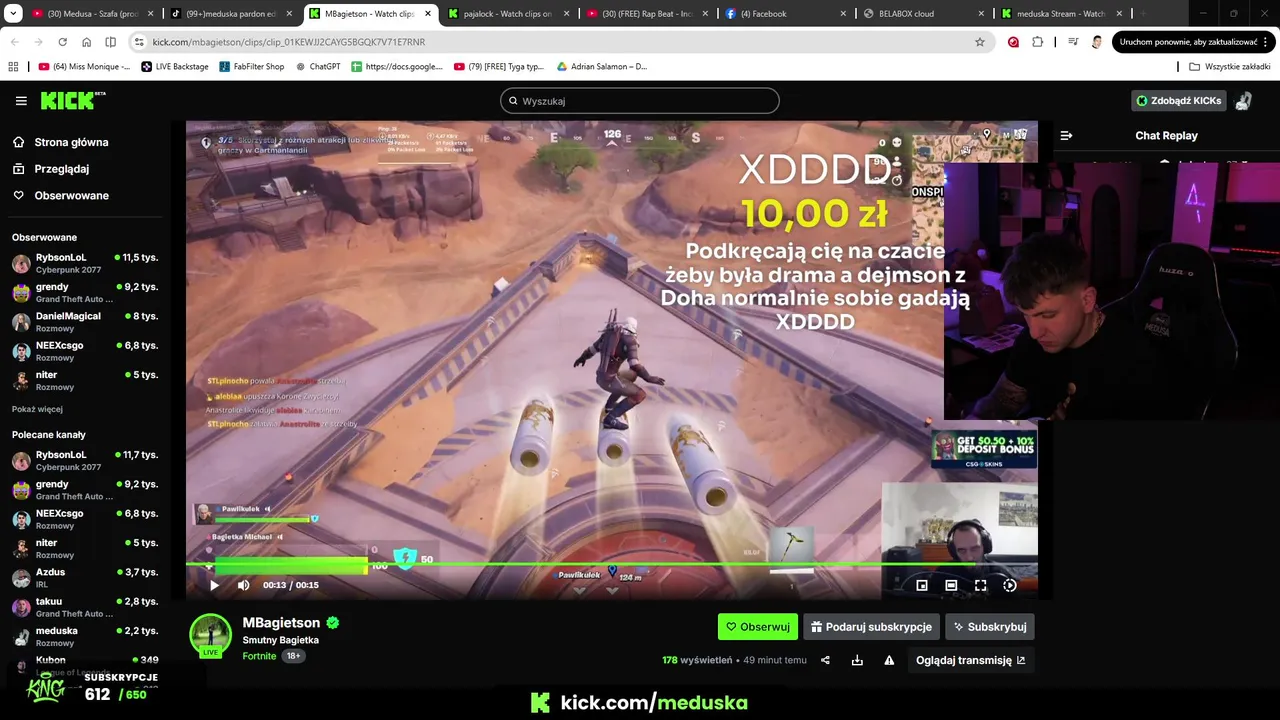Open browser extensions puzzle icon
The image size is (1280, 720).
(1037, 42)
